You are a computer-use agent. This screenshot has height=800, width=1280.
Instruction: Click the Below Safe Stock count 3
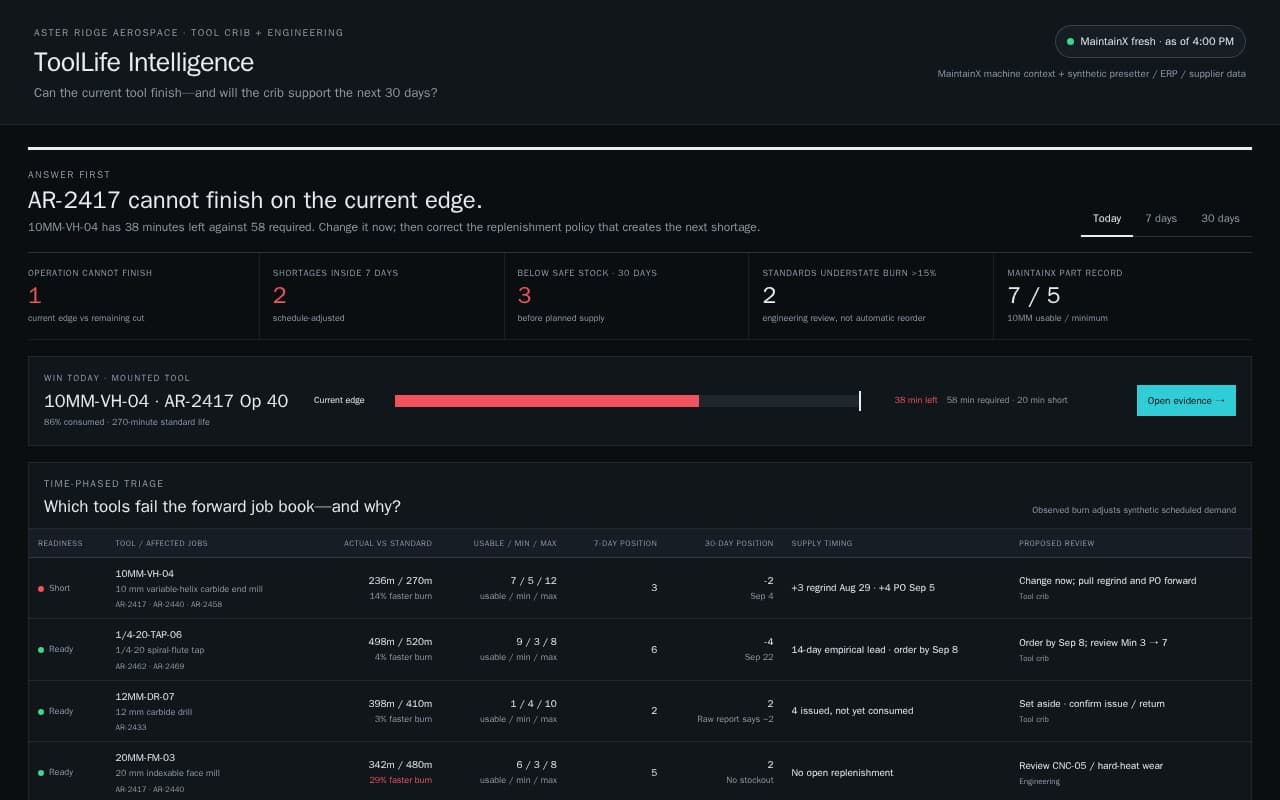(524, 295)
